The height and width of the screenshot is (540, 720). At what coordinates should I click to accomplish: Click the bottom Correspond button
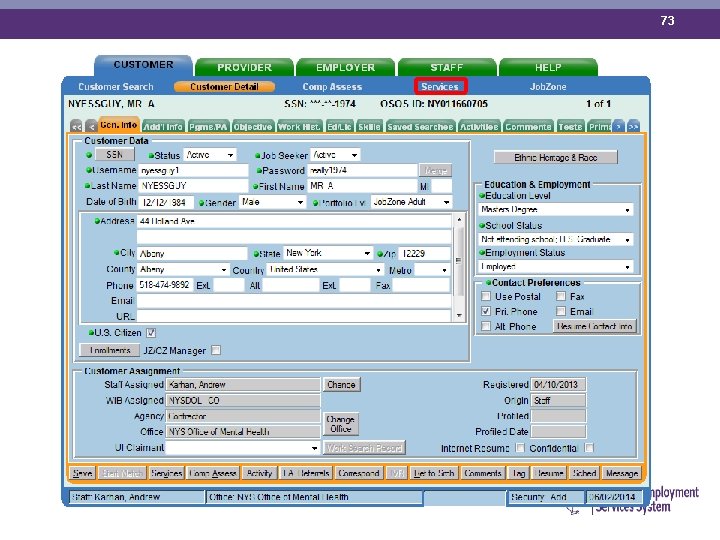(359, 473)
